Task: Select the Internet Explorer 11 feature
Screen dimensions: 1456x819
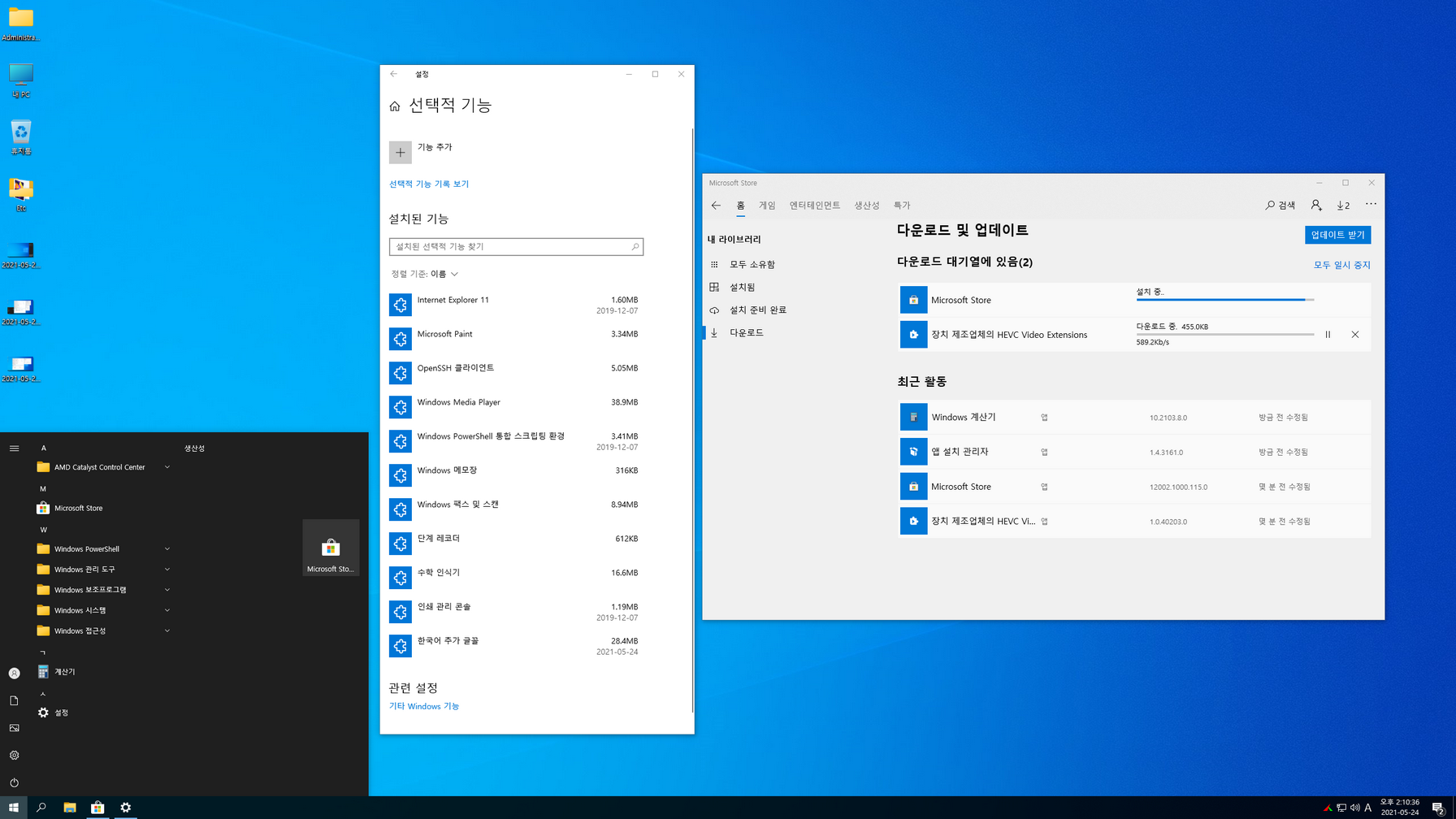Action: [x=516, y=305]
